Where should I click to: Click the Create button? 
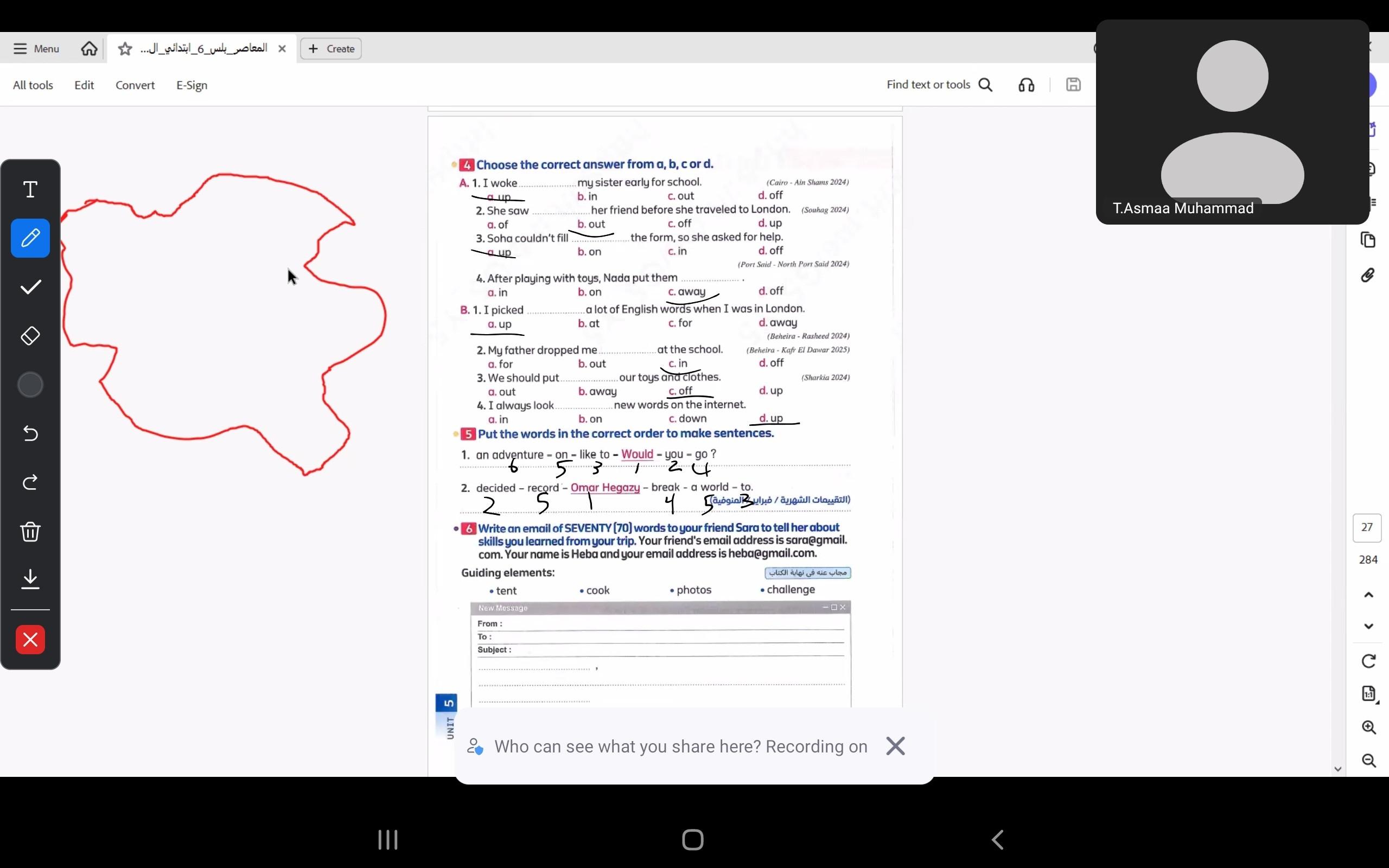point(331,49)
